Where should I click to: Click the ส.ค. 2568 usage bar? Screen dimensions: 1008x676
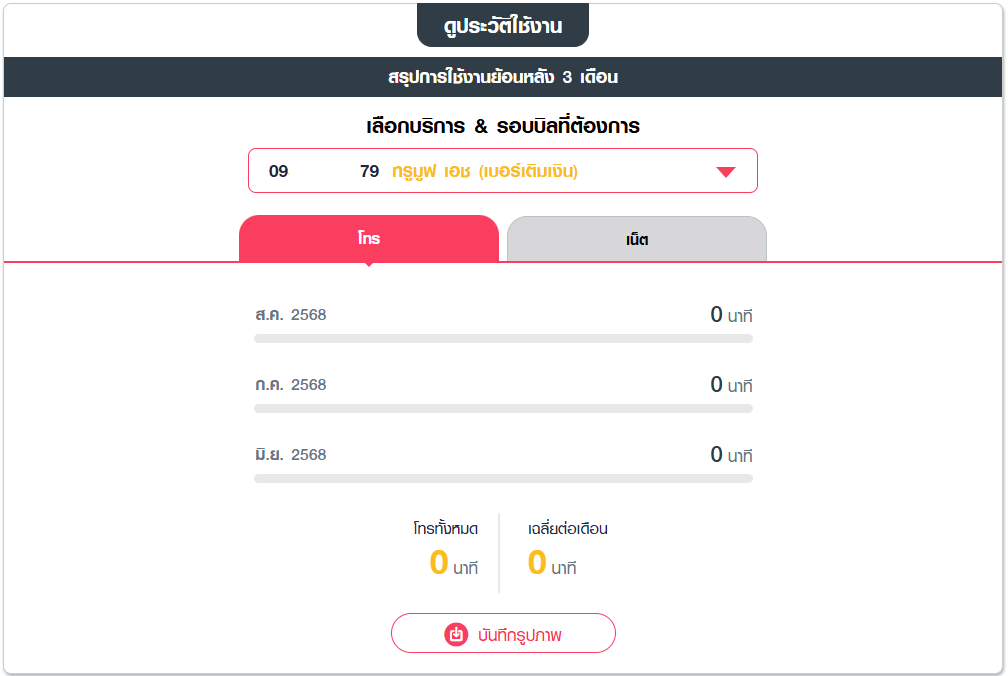click(503, 339)
